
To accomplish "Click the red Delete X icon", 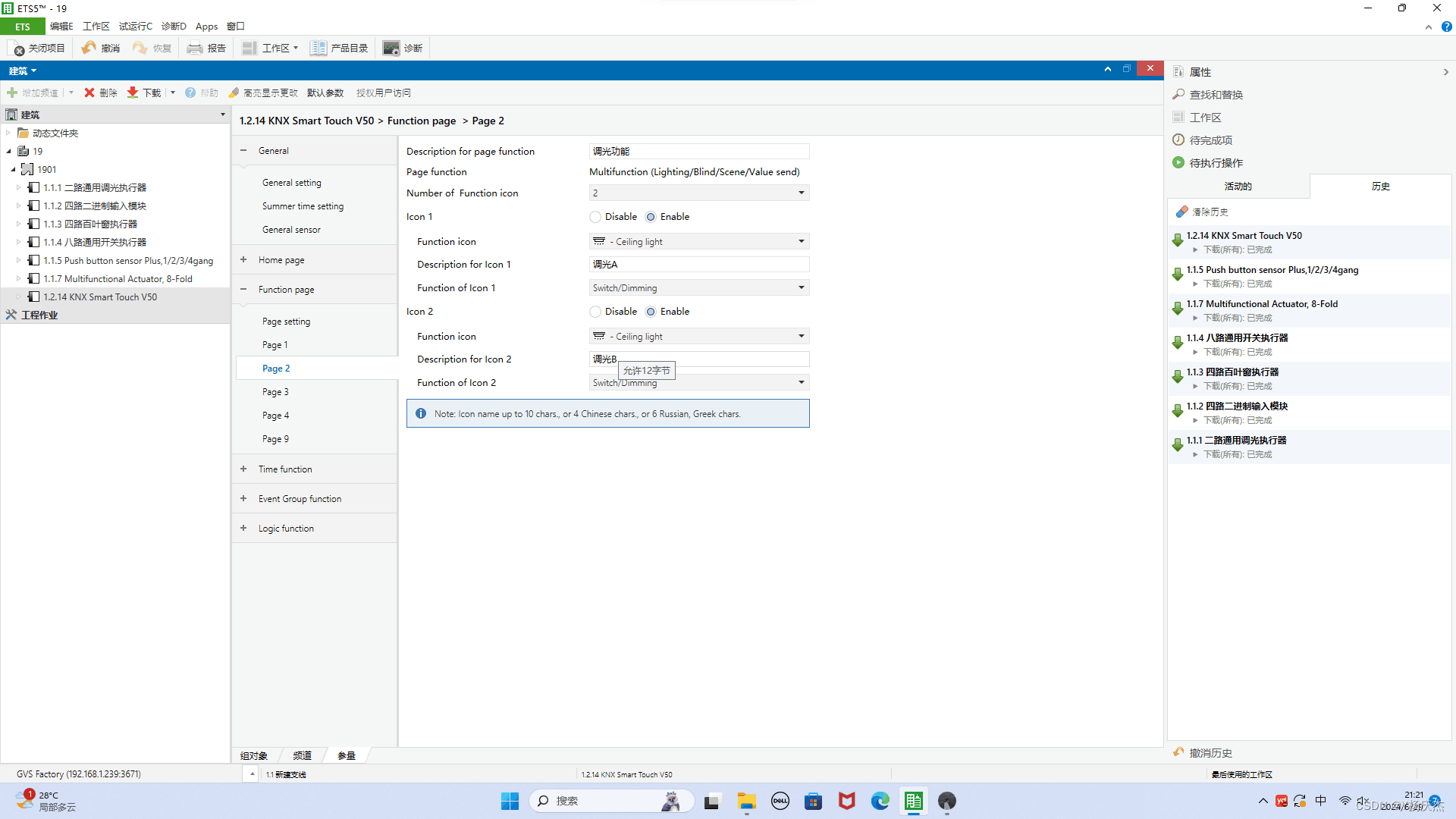I will click(89, 93).
